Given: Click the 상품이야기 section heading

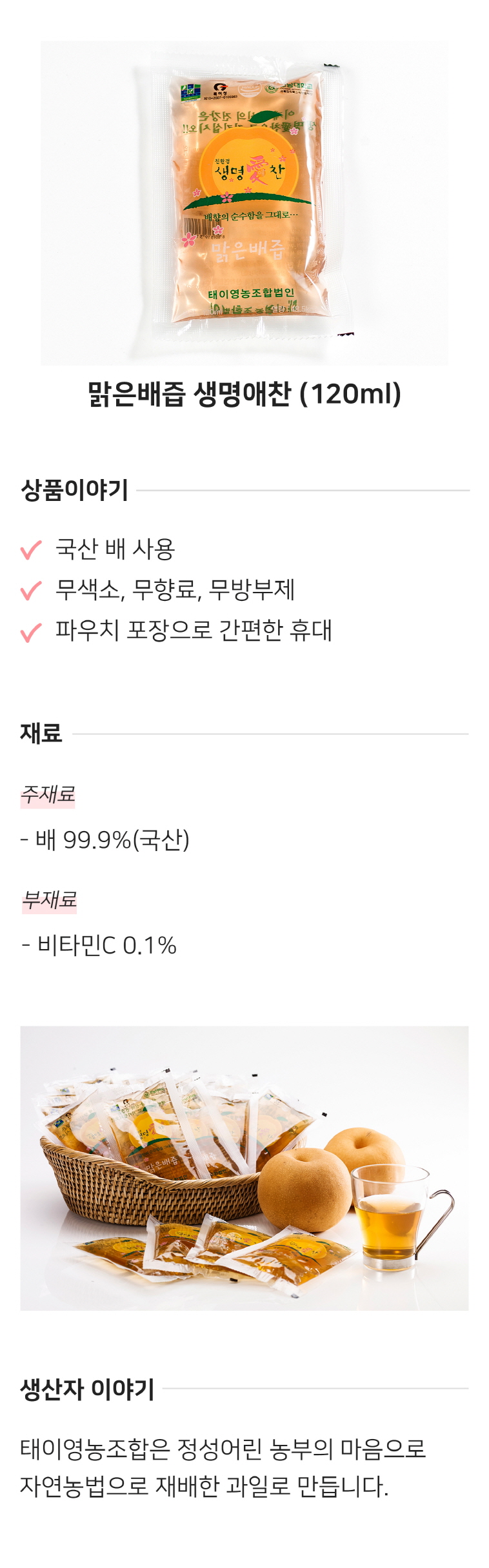Looking at the screenshot, I should 75,490.
